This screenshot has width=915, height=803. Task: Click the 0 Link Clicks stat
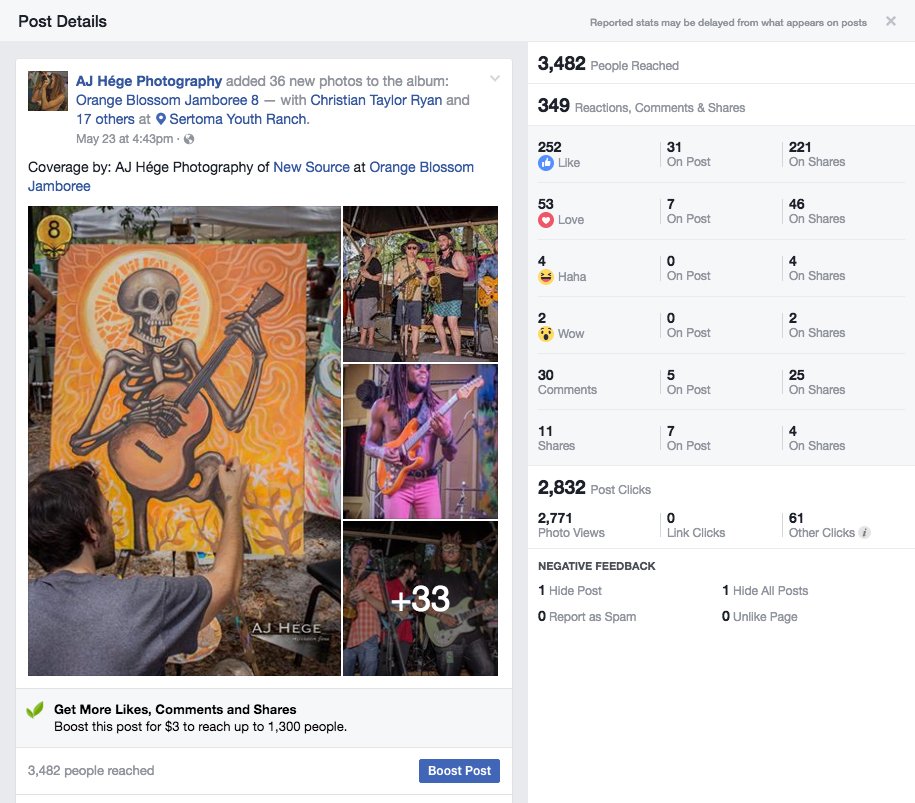click(696, 525)
